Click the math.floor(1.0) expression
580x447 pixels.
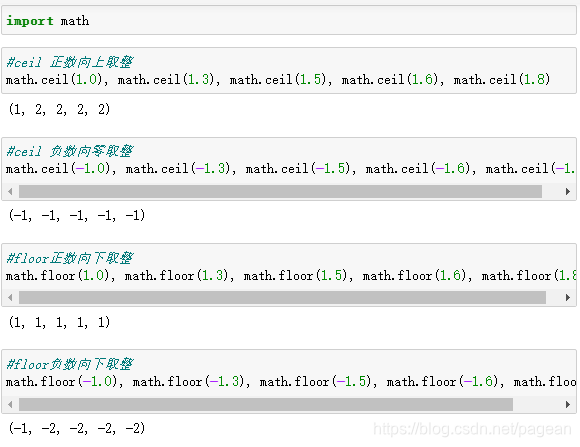pos(57,276)
